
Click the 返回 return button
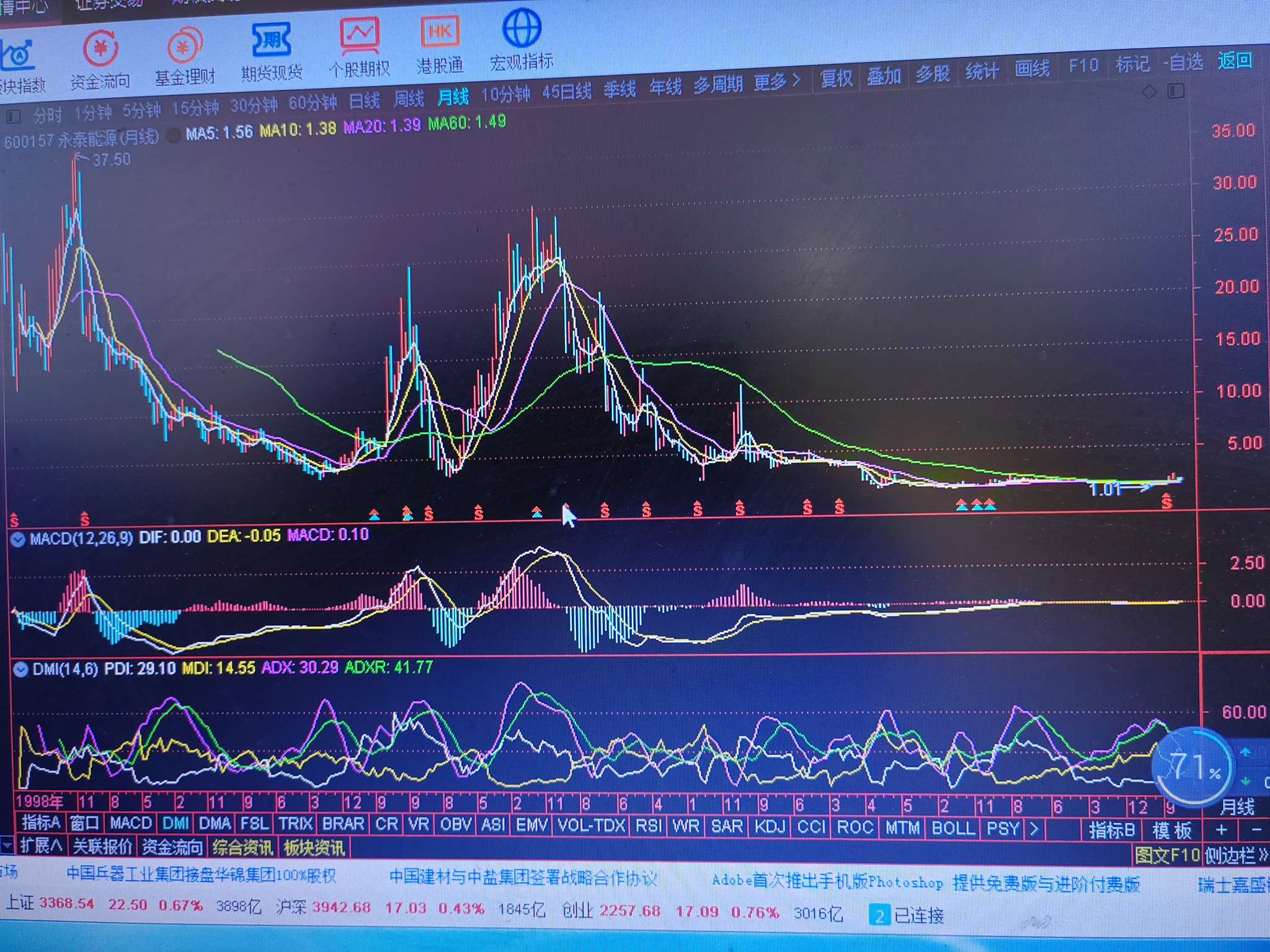coord(1235,60)
